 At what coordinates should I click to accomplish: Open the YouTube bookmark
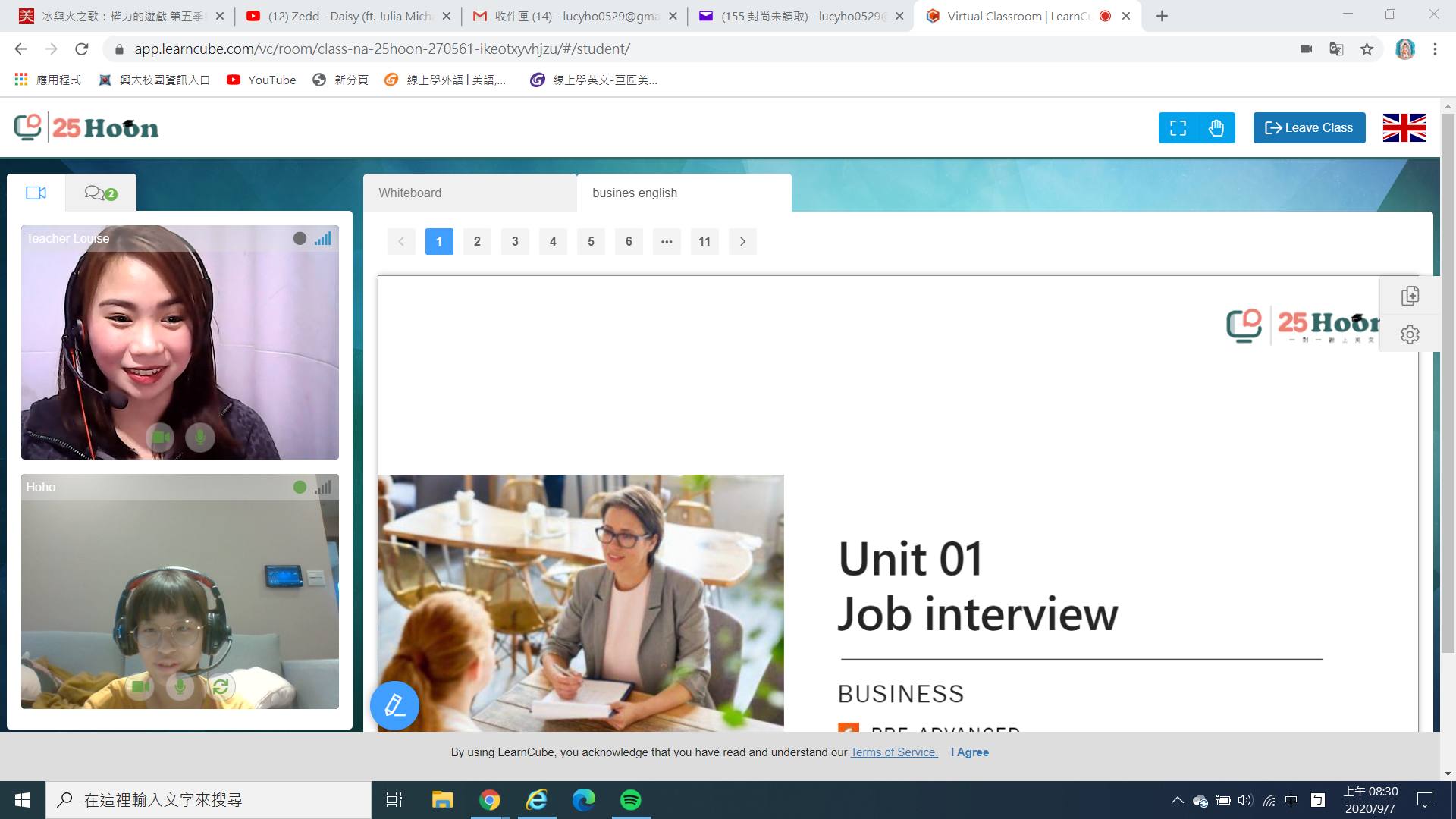262,80
